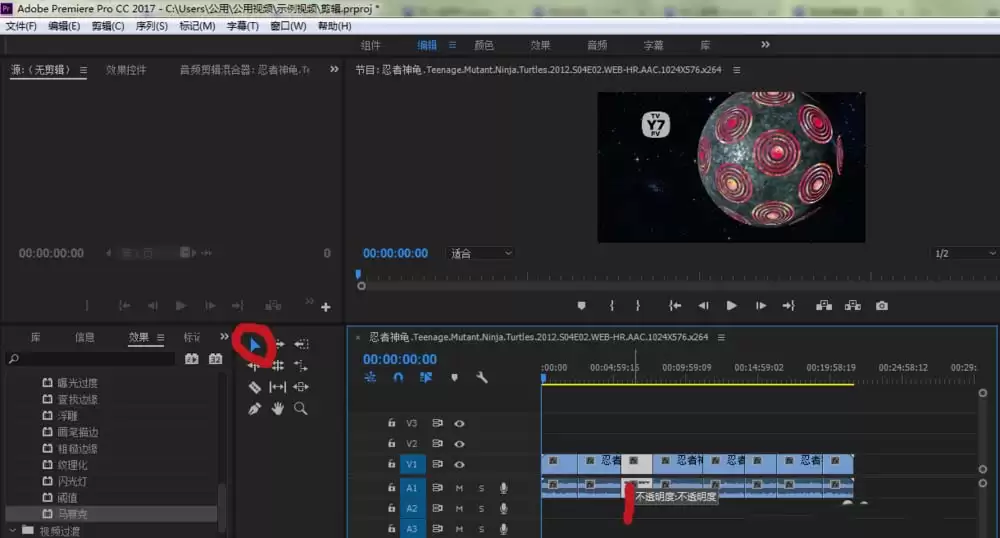This screenshot has width=1000, height=538.
Task: Toggle the timeline Snap magnet icon
Action: coord(398,378)
